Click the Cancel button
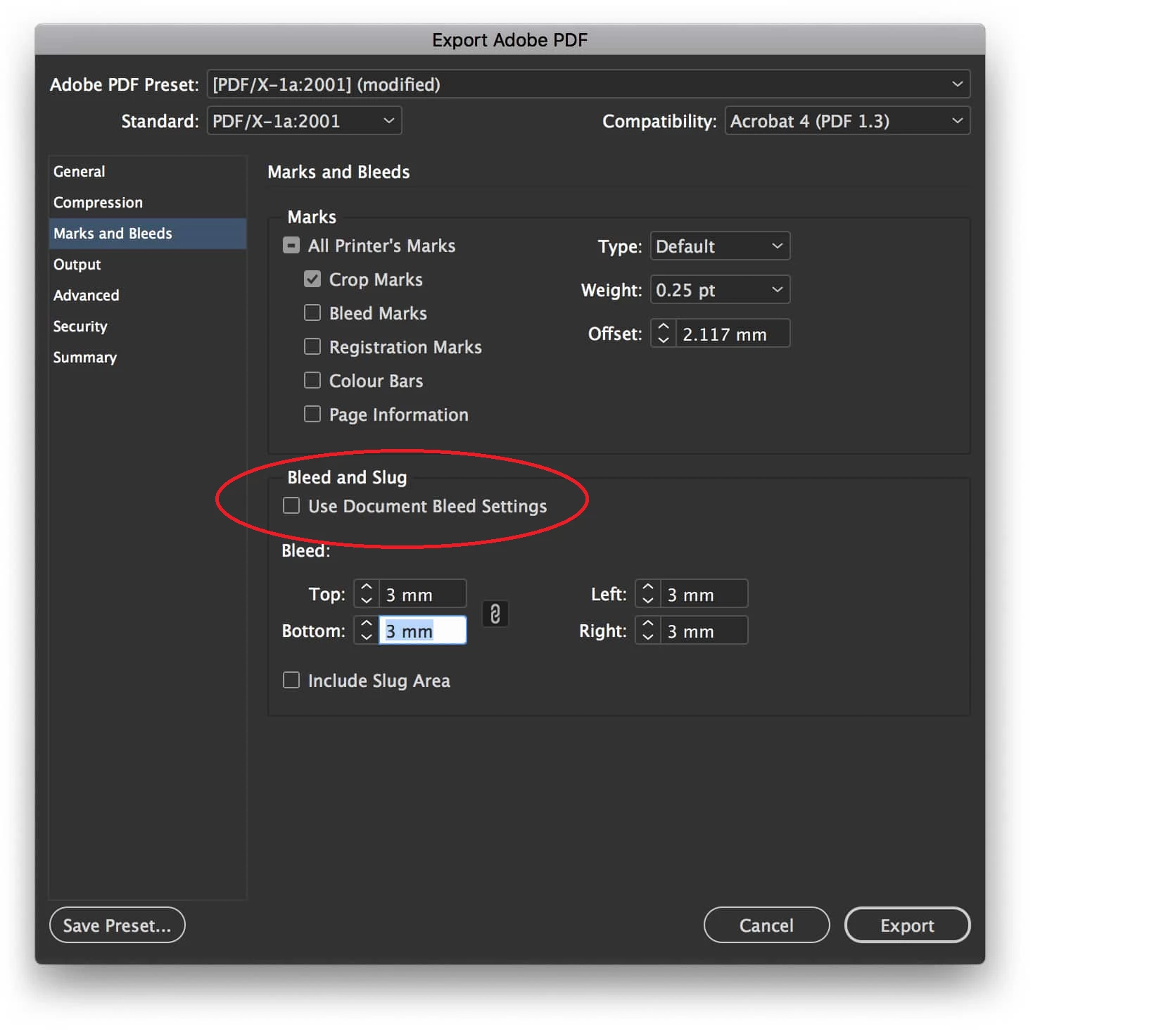1154x1036 pixels. (x=766, y=925)
